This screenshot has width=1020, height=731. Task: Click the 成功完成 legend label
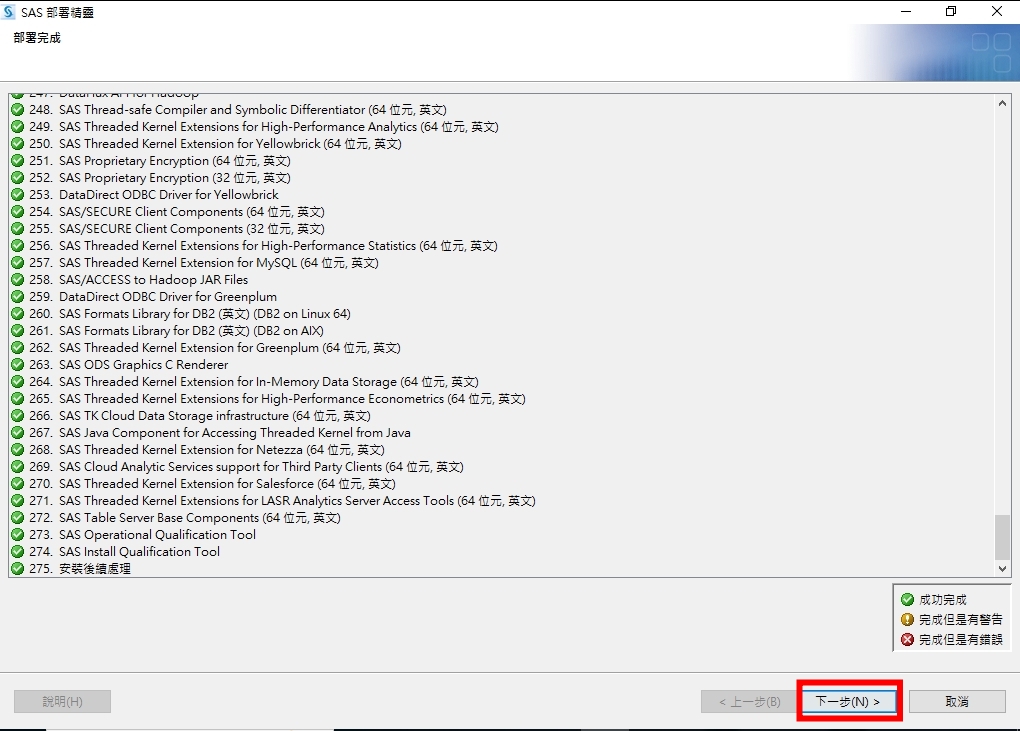click(x=943, y=600)
